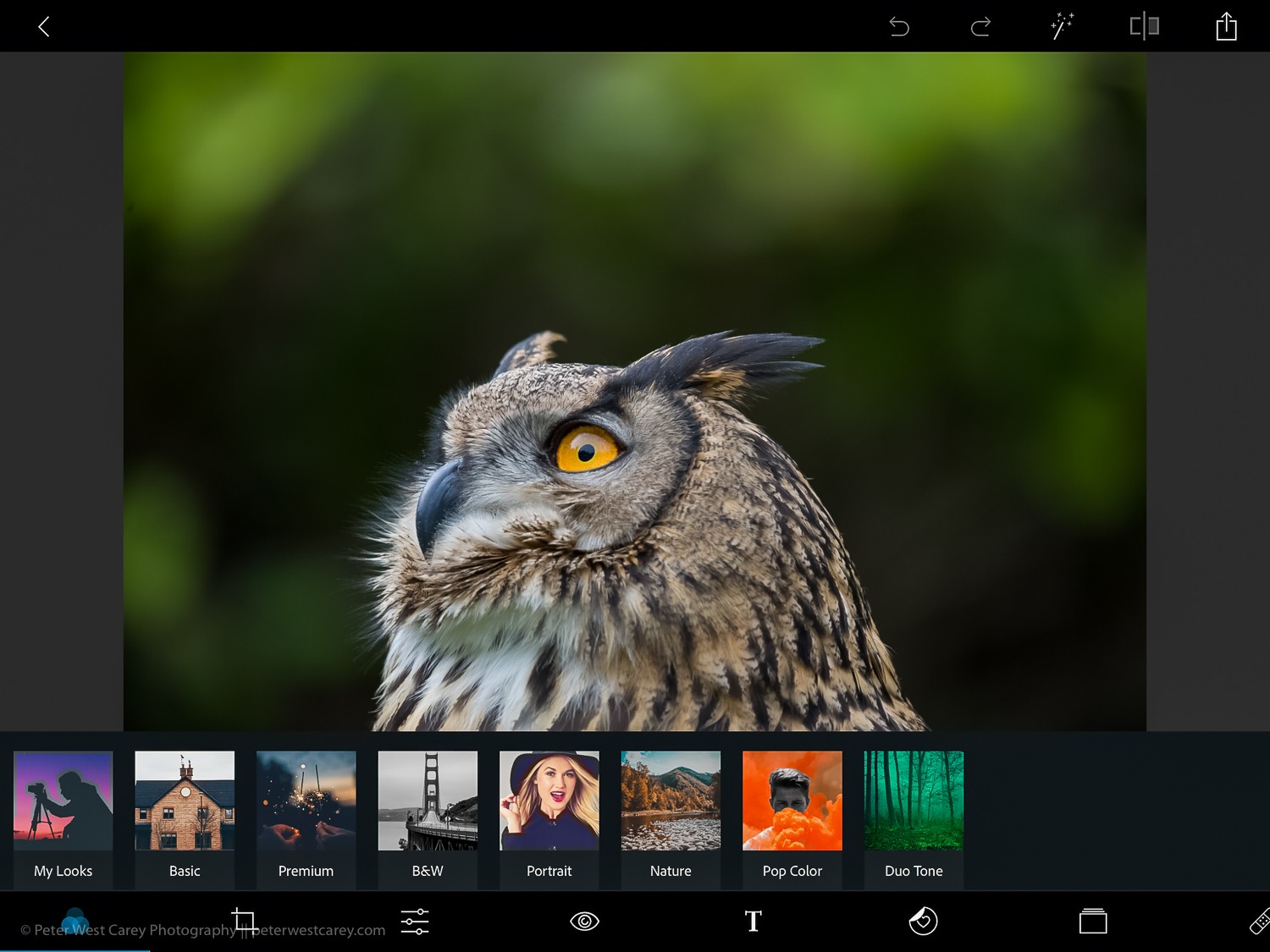Select the Duo Tone filter category
The height and width of the screenshot is (952, 1270).
[x=914, y=818]
